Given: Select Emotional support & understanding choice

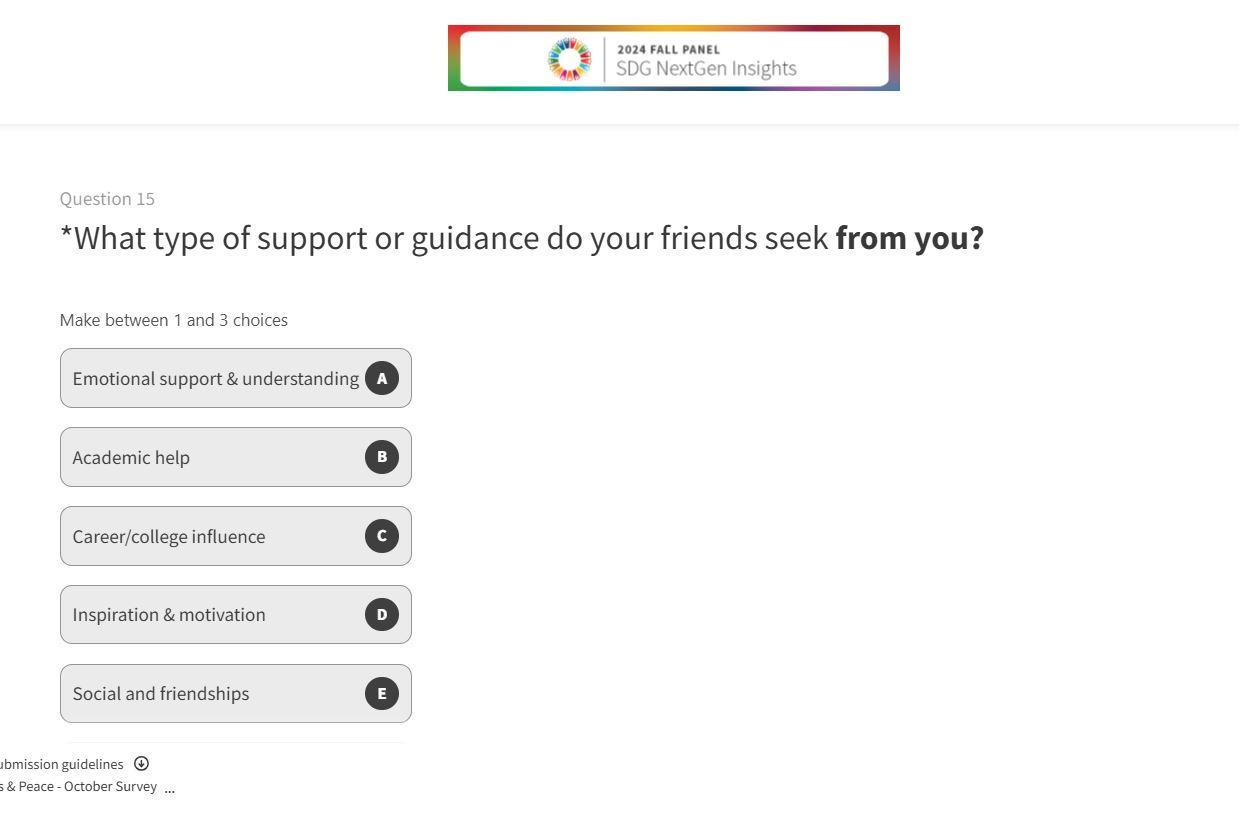Looking at the screenshot, I should (215, 379).
